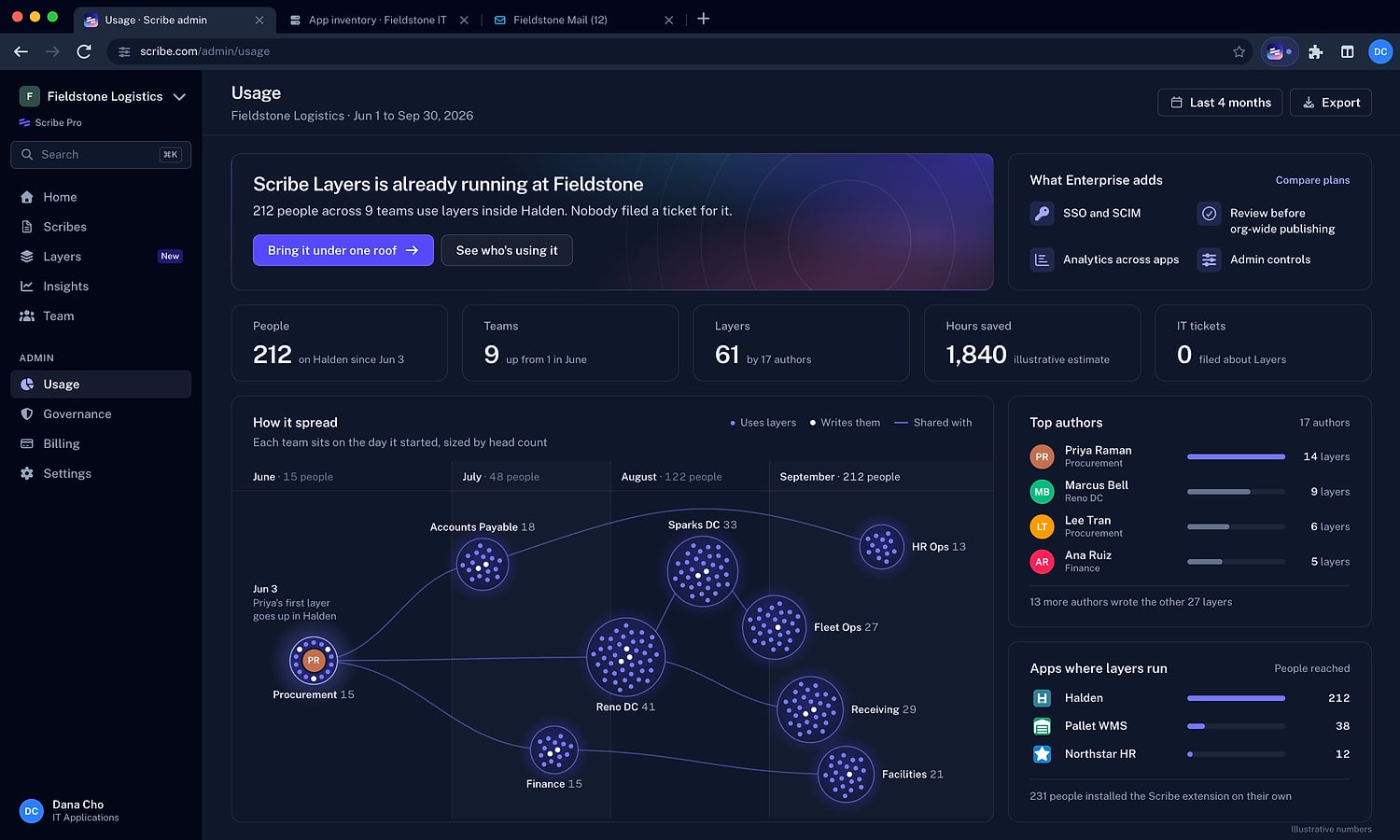Screen dimensions: 1400x840
Task: Click the Halden app icon
Action: [x=1043, y=698]
